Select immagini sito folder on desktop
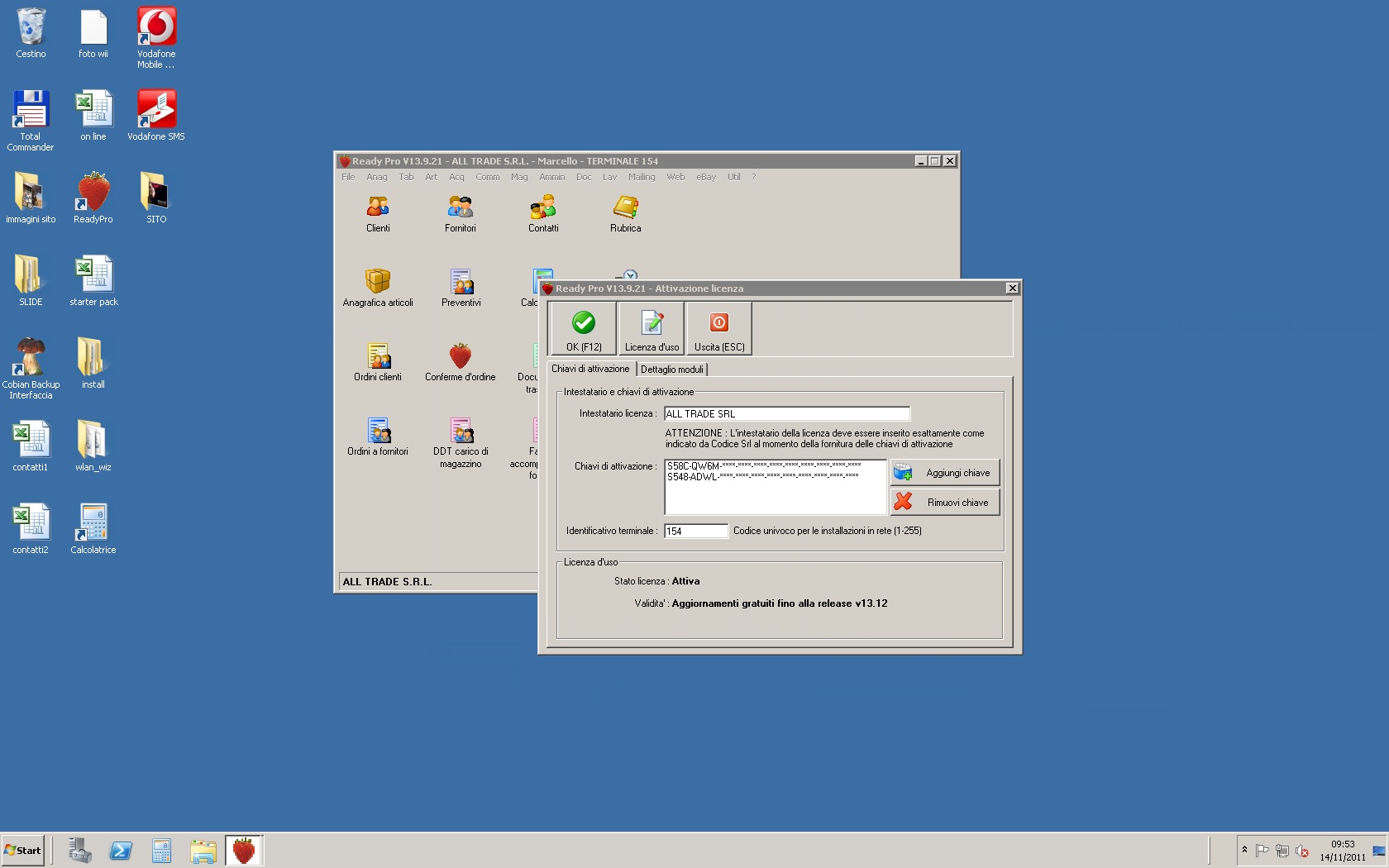1389x868 pixels. [x=31, y=199]
